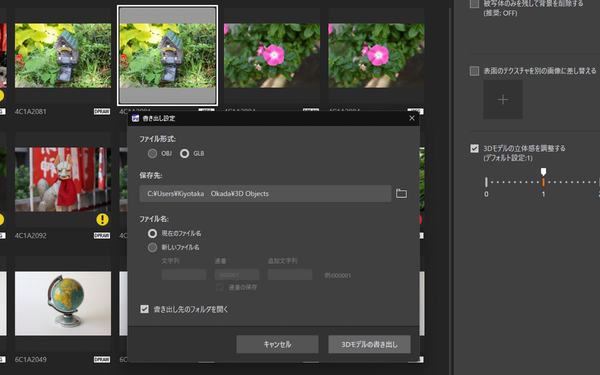Click the DPRAW badge under 4C1A2081

point(102,111)
